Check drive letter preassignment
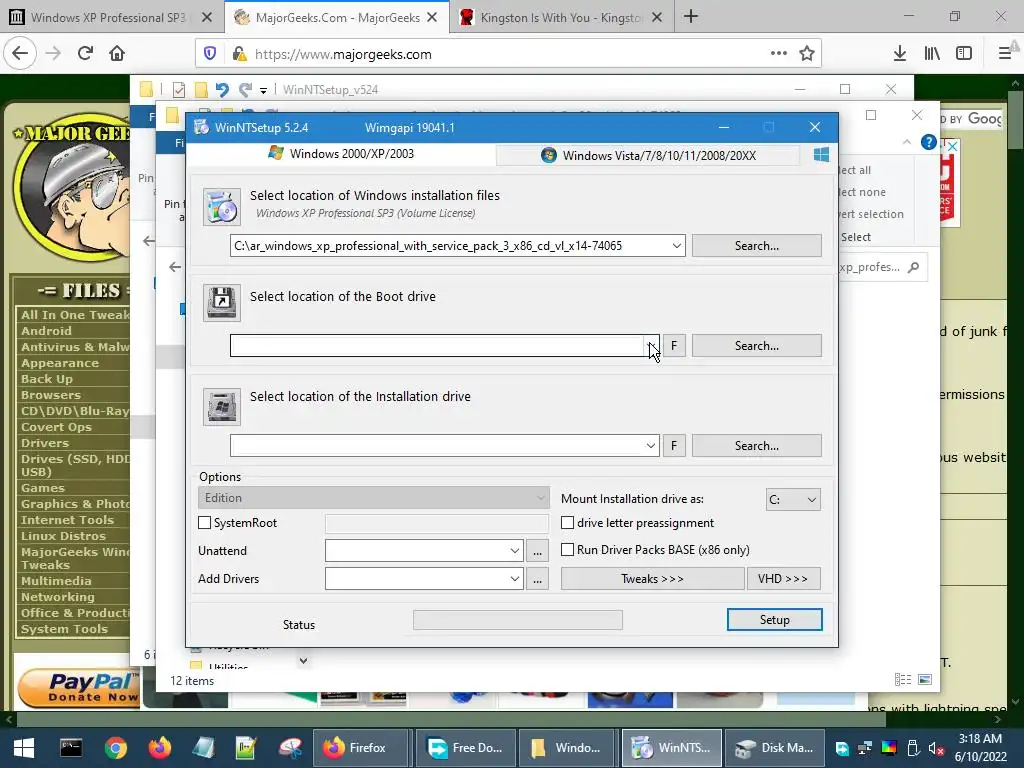The width and height of the screenshot is (1024, 768). (x=568, y=522)
